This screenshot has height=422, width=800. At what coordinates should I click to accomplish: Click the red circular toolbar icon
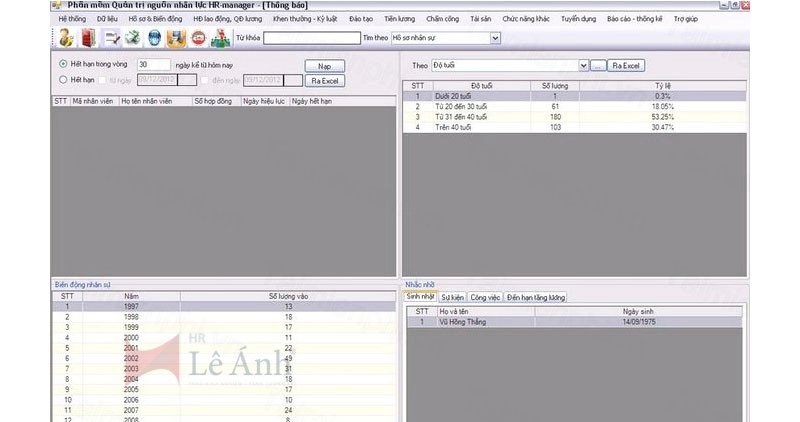click(197, 38)
